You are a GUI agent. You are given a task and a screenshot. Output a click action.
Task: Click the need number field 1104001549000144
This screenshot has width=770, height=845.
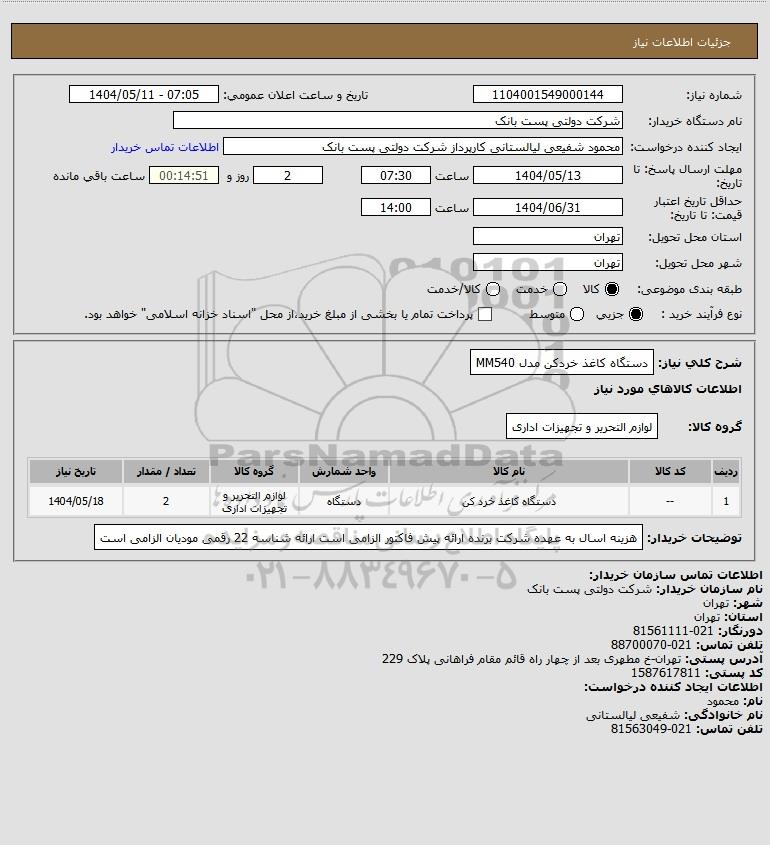[x=547, y=94]
